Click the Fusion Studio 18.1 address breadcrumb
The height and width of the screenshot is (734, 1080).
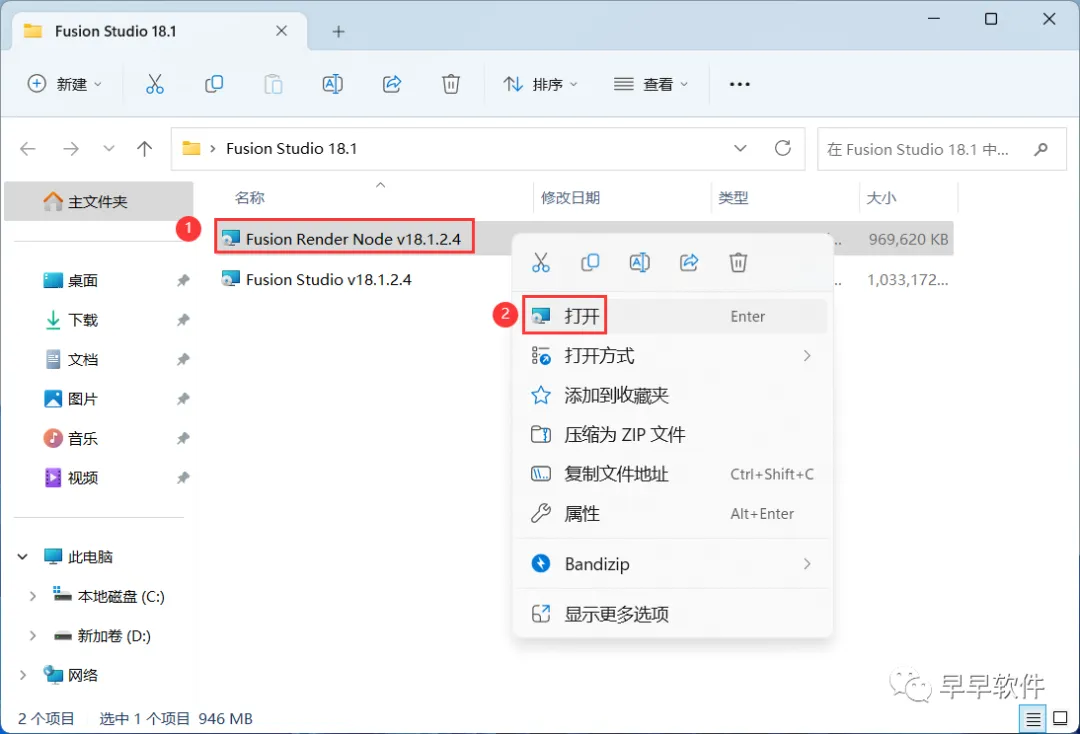pos(291,149)
